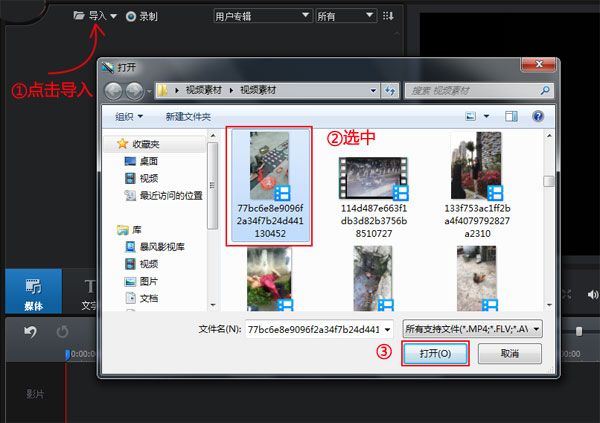Select video file 114d487e663f1db3d82b3756b8510727
The image size is (600, 423).
374,197
